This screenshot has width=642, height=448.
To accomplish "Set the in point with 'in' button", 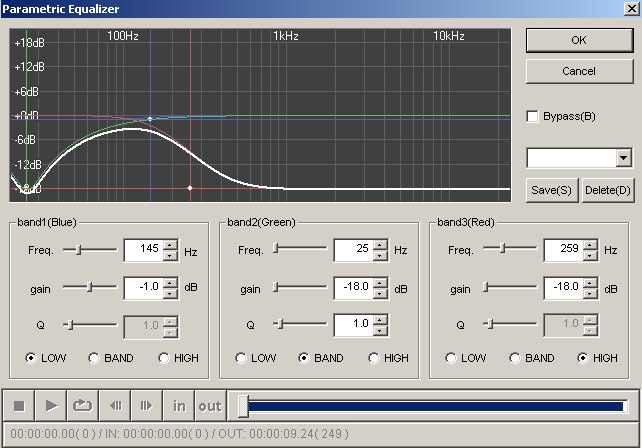I will 179,406.
